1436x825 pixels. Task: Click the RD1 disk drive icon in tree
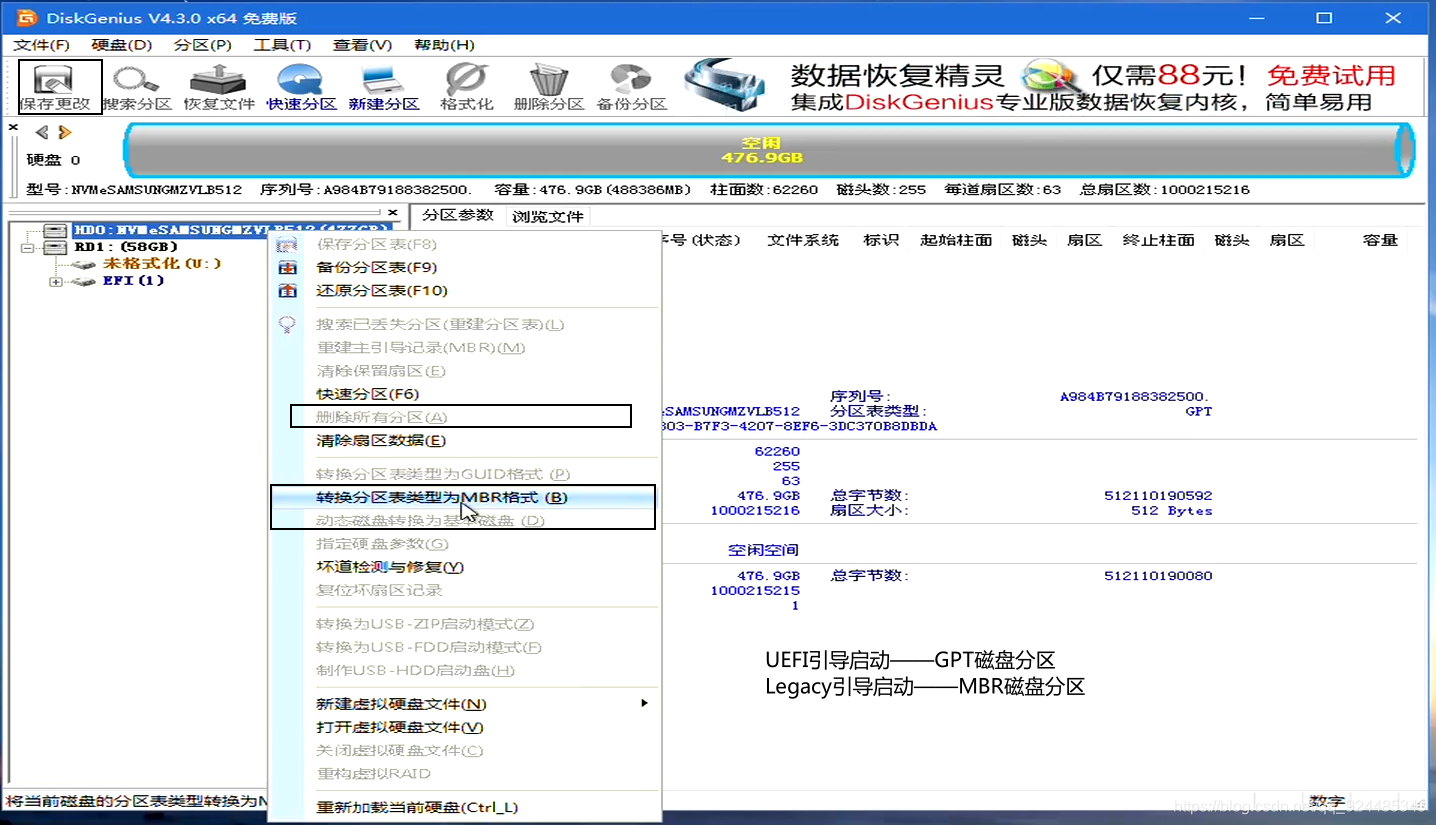[x=57, y=247]
